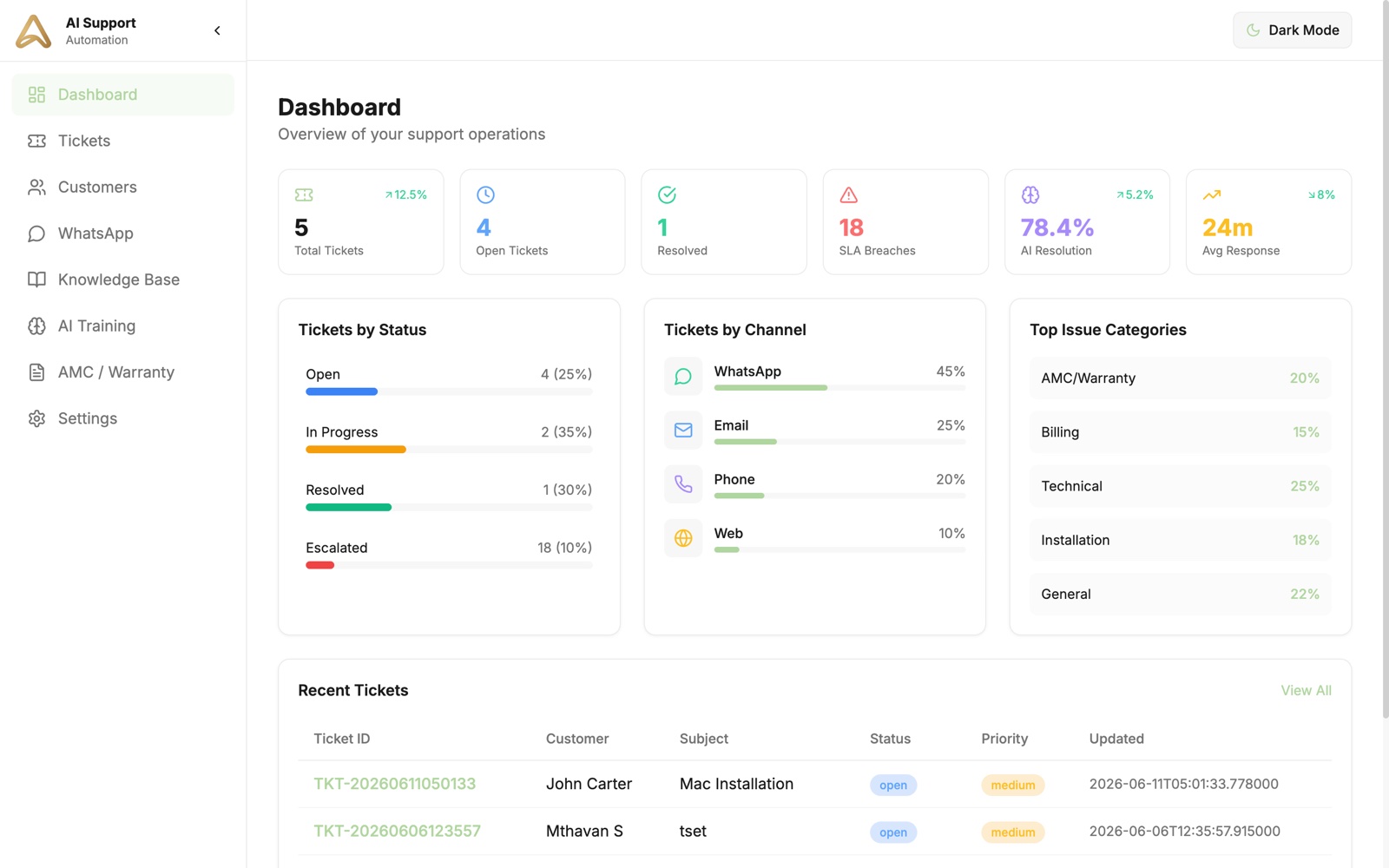Click the Ticket ID column header

click(x=342, y=739)
